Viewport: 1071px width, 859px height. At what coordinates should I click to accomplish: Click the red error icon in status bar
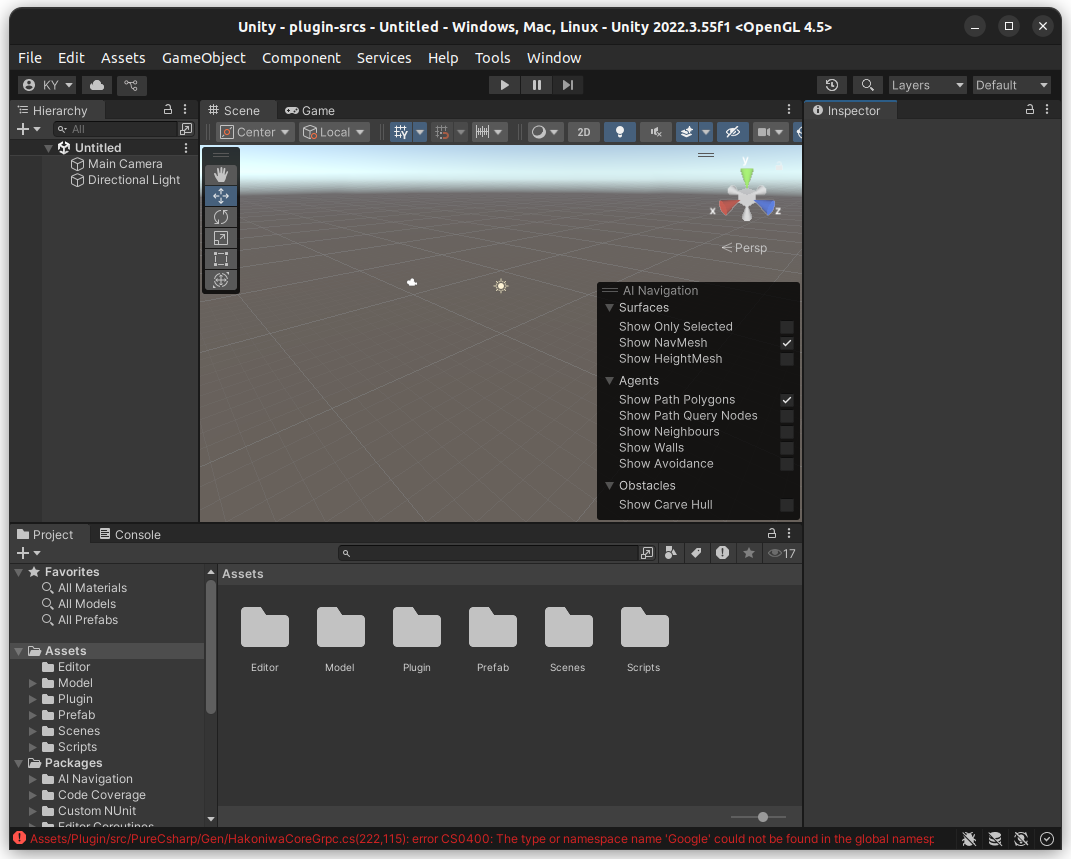pos(19,838)
